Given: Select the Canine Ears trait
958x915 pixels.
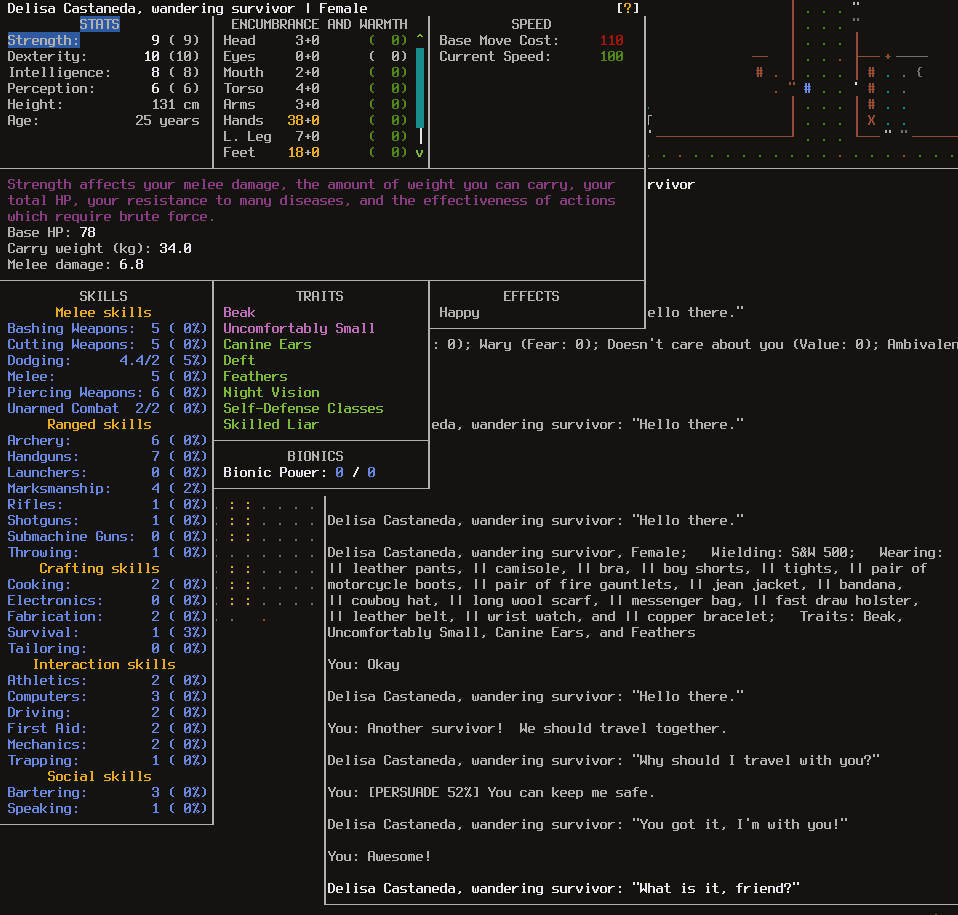Looking at the screenshot, I should click(x=267, y=344).
